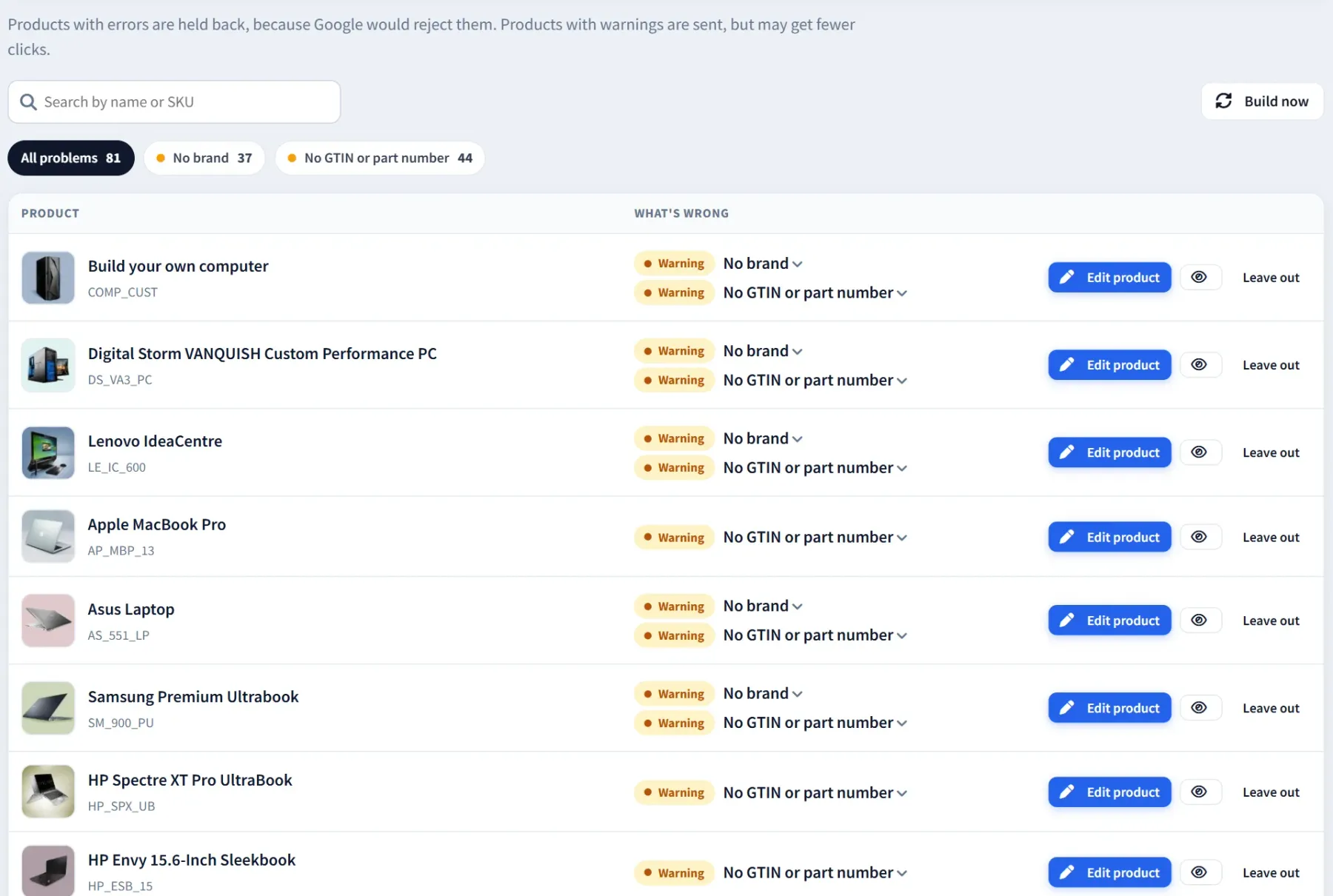Viewport: 1333px width, 896px height.
Task: Expand No GTIN warning for HP Spectre XT Pro
Action: coord(815,792)
